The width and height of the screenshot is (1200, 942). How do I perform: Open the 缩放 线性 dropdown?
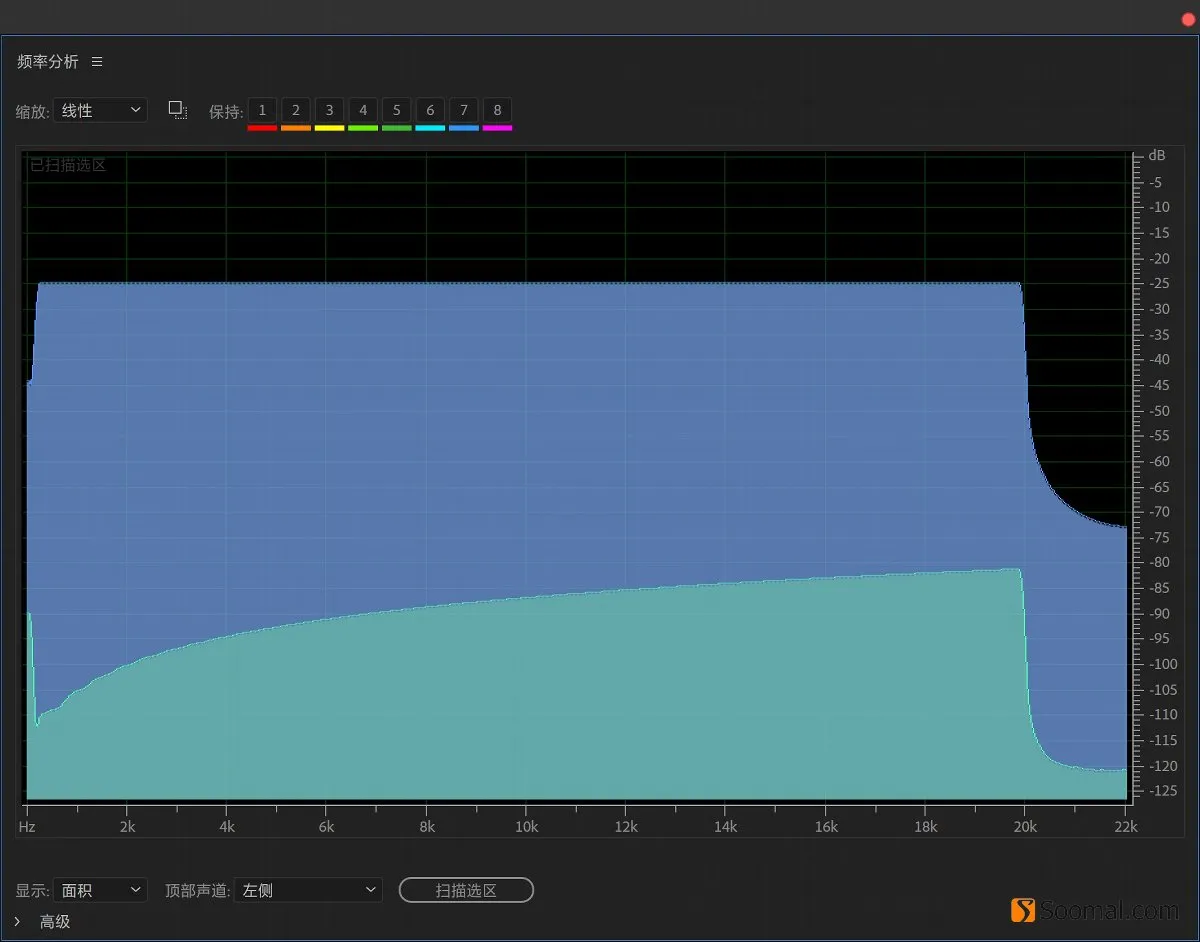click(x=100, y=110)
